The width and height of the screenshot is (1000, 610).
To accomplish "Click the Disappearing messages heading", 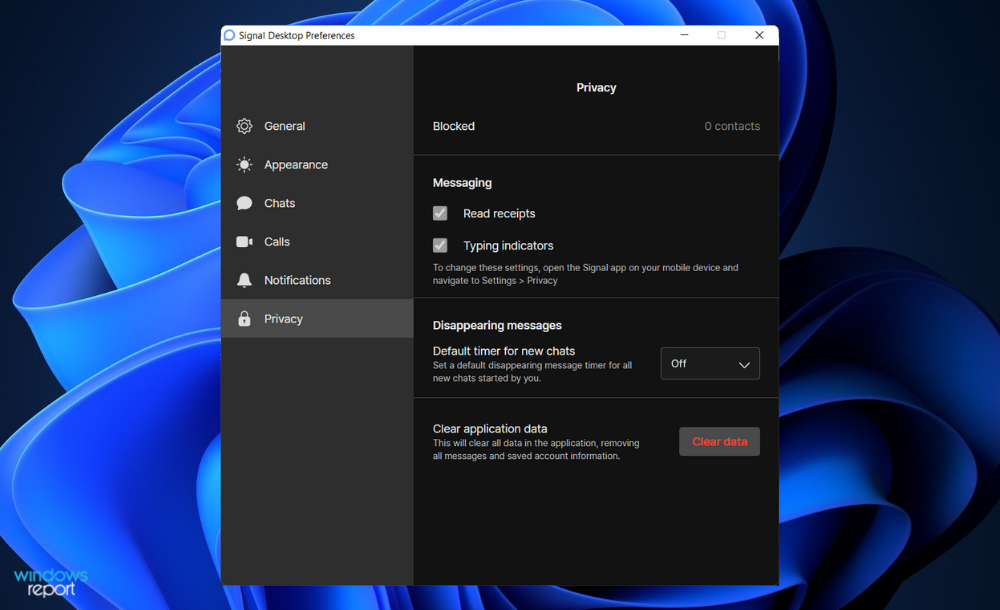I will tap(497, 325).
